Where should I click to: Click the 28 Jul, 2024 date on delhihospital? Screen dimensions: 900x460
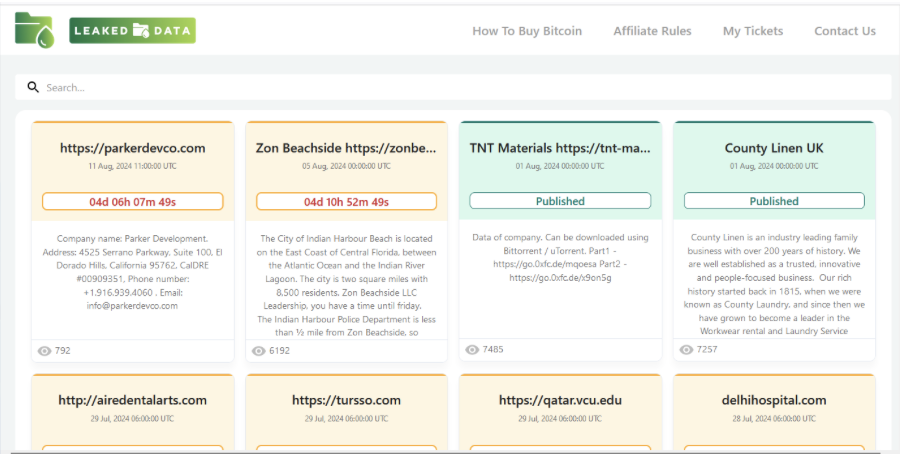coord(774,419)
